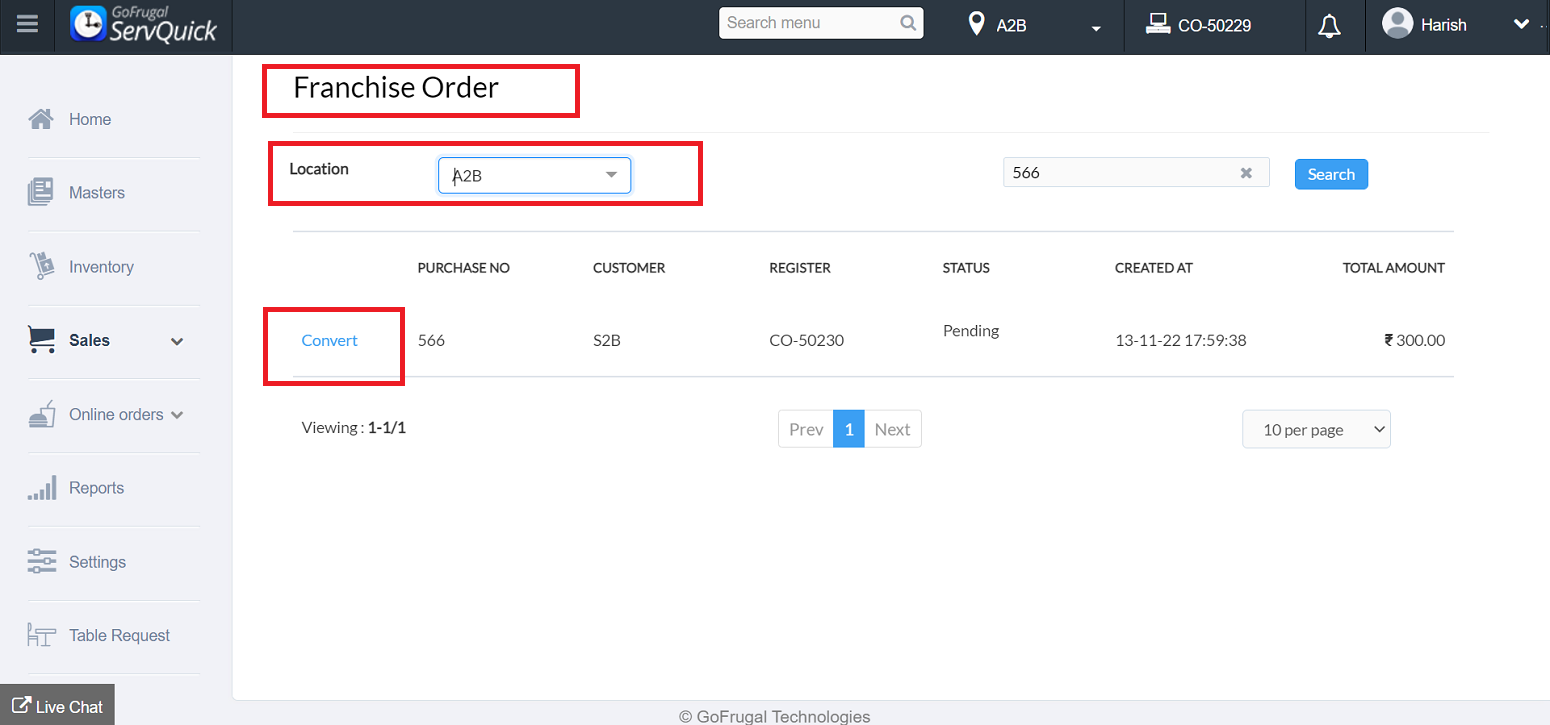1550x725 pixels.
Task: Click the GoFrugal ServQuick logo
Action: pos(144,24)
